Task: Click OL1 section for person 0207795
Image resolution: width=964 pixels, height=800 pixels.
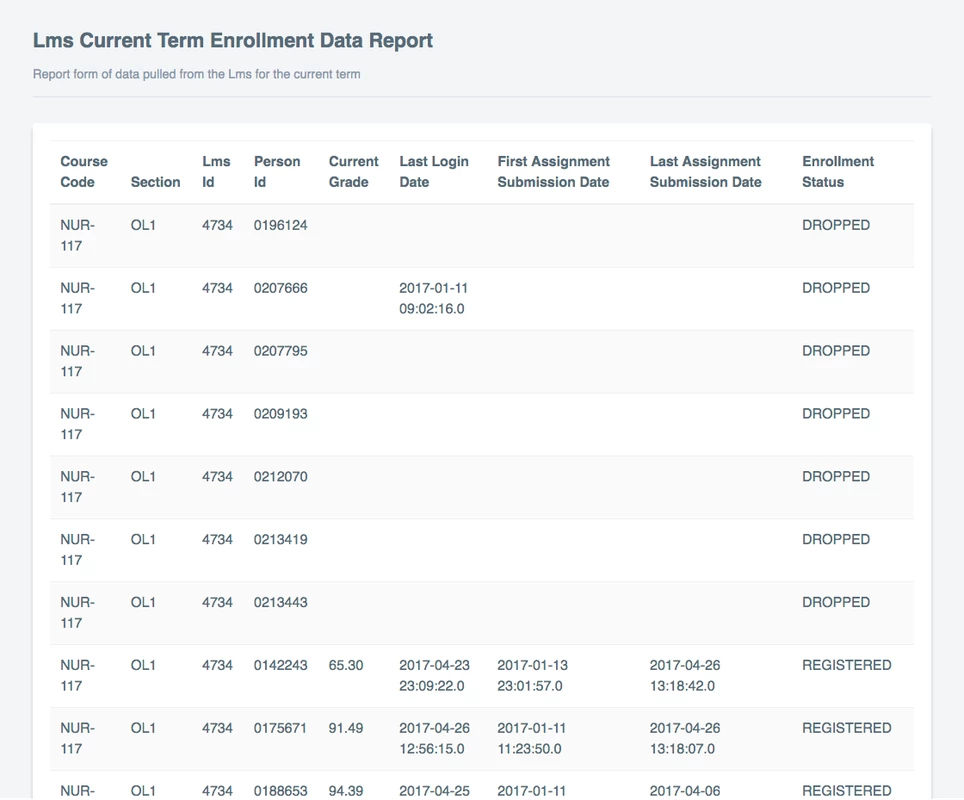Action: tap(143, 350)
